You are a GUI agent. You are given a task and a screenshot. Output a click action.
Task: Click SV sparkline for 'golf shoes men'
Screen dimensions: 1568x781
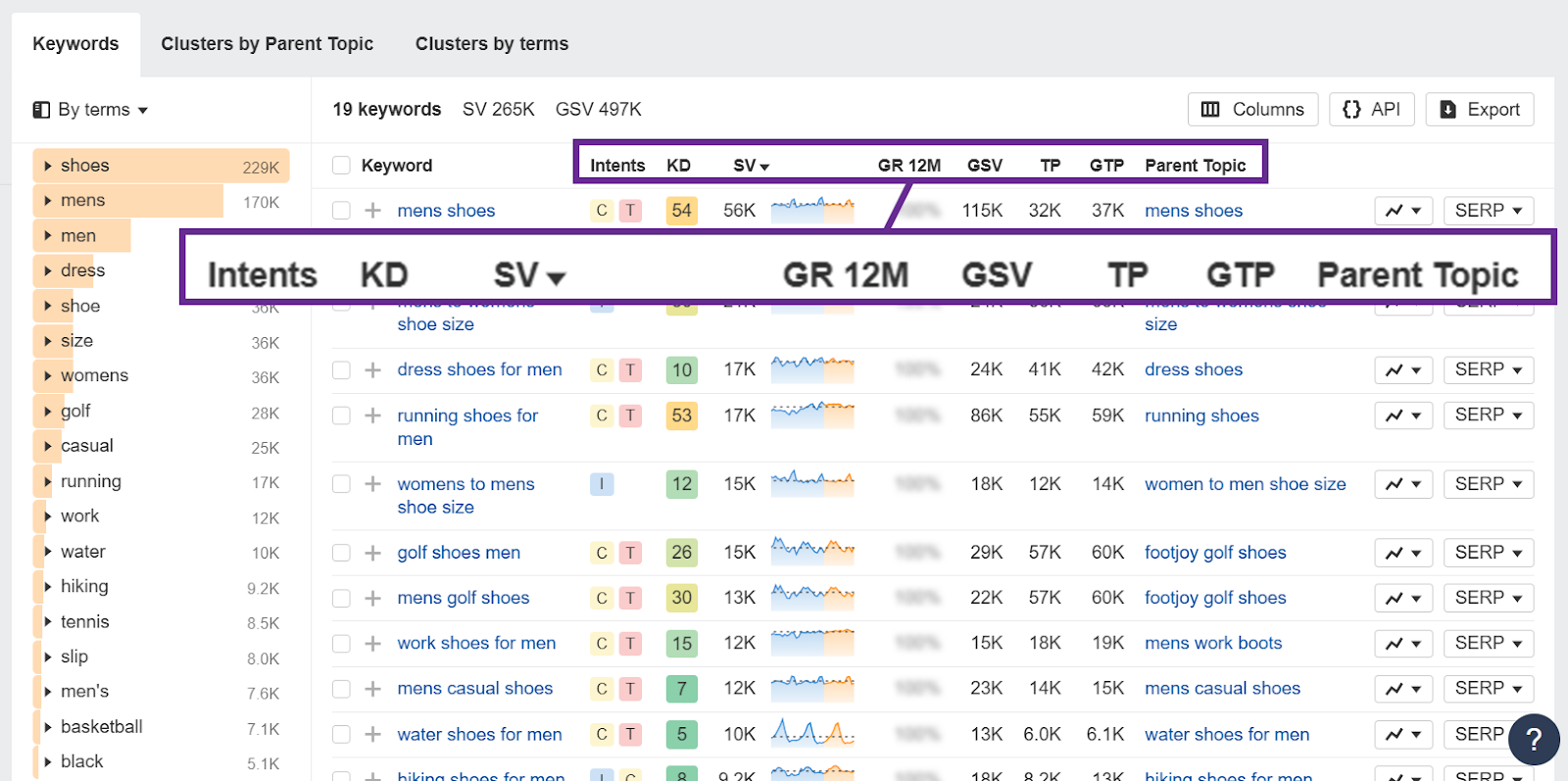812,551
